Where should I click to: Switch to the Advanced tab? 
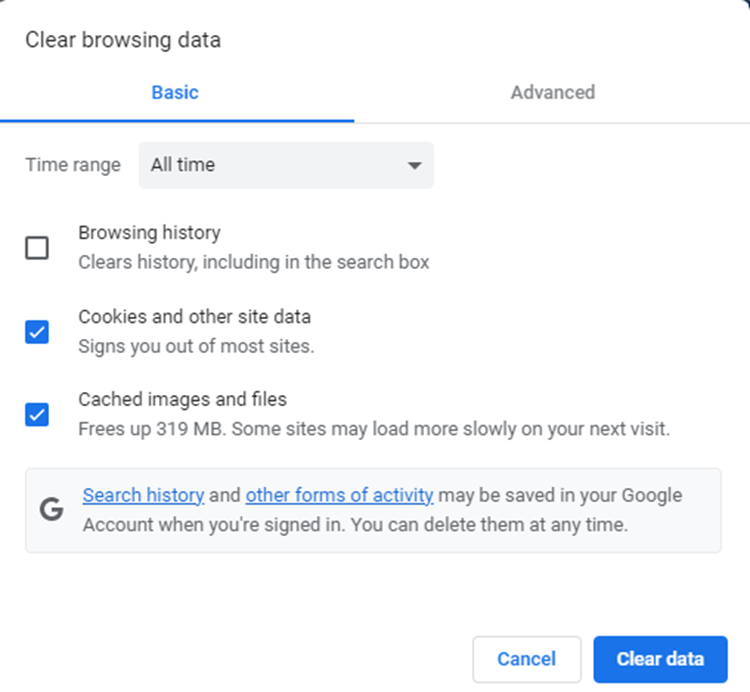[x=552, y=92]
